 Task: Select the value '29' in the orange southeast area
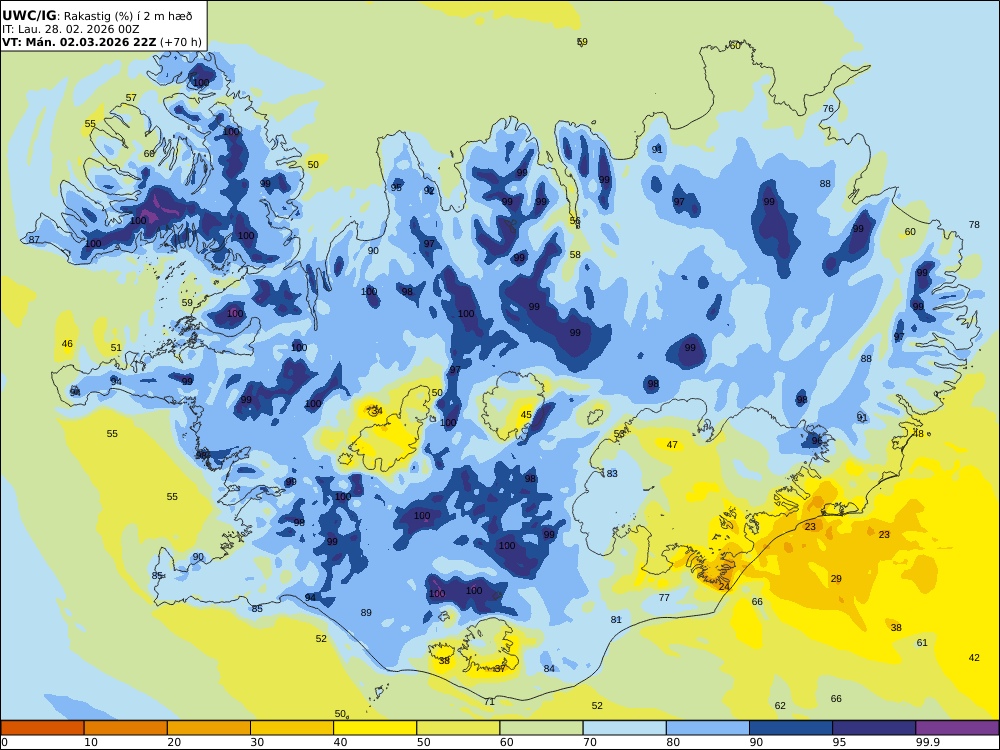[x=836, y=578]
